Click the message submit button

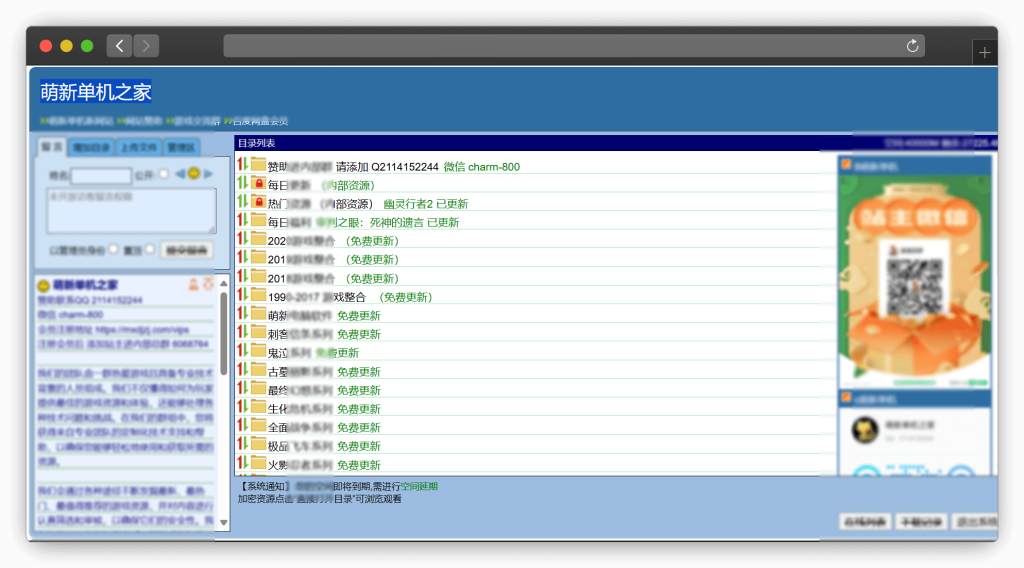pos(187,249)
